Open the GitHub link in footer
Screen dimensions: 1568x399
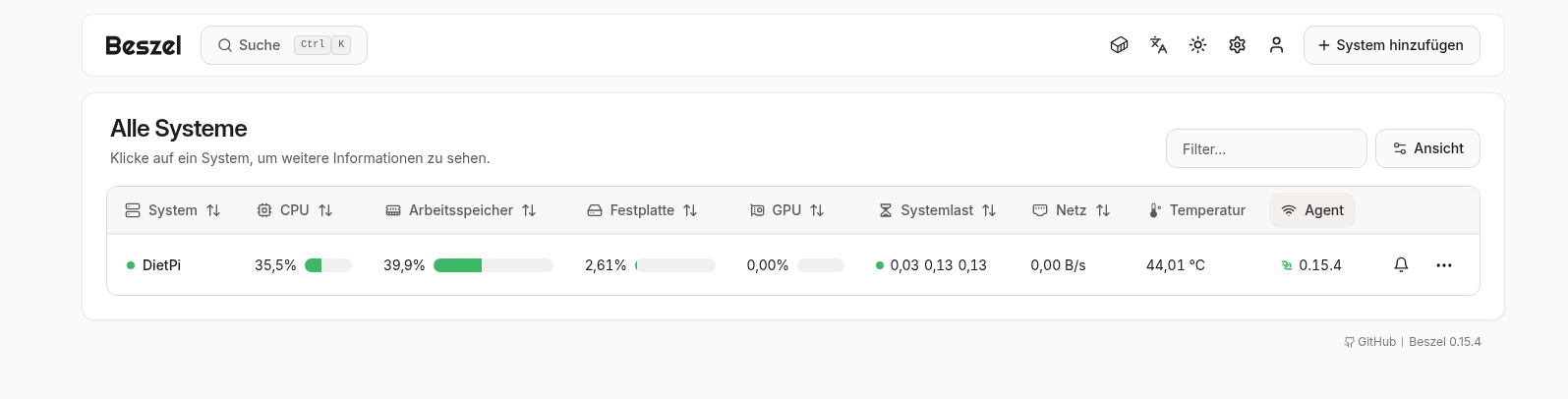1370,342
